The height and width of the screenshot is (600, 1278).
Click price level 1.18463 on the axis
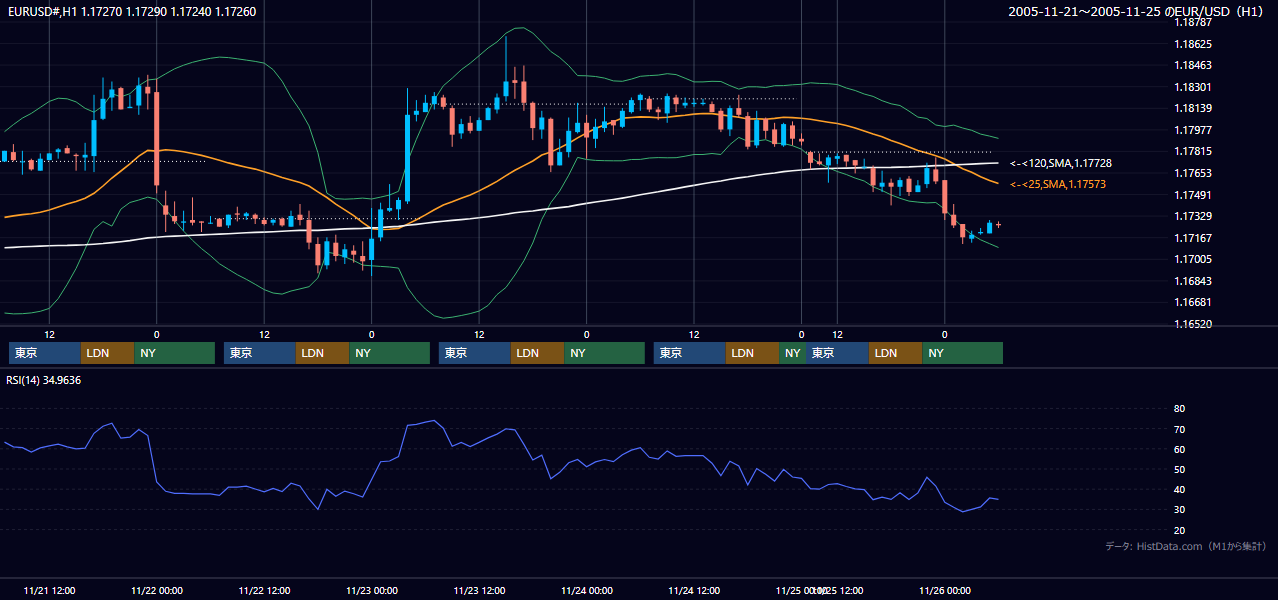coord(1194,66)
